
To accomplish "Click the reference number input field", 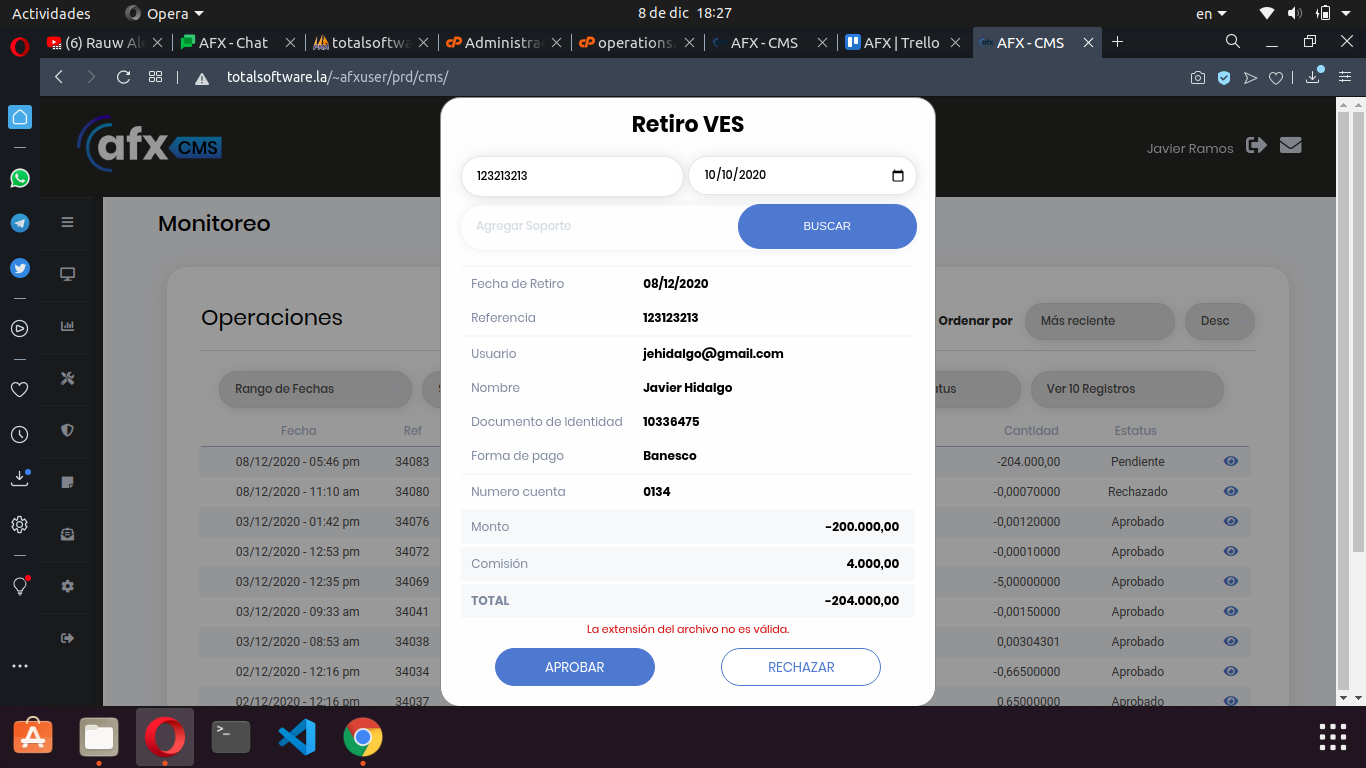I will [x=571, y=176].
